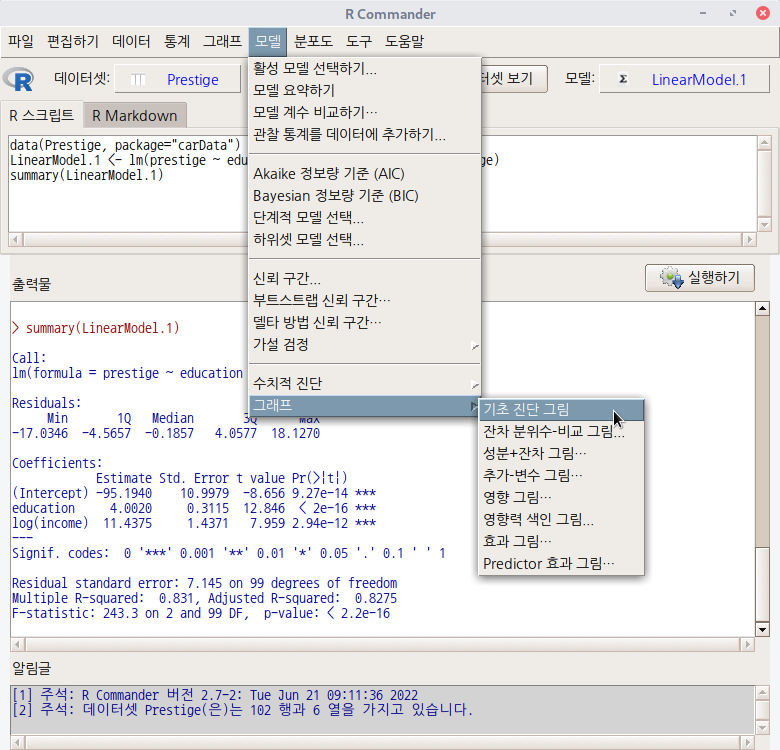This screenshot has width=780, height=750.
Task: Click script editor scroll left arrow
Action: point(15,240)
